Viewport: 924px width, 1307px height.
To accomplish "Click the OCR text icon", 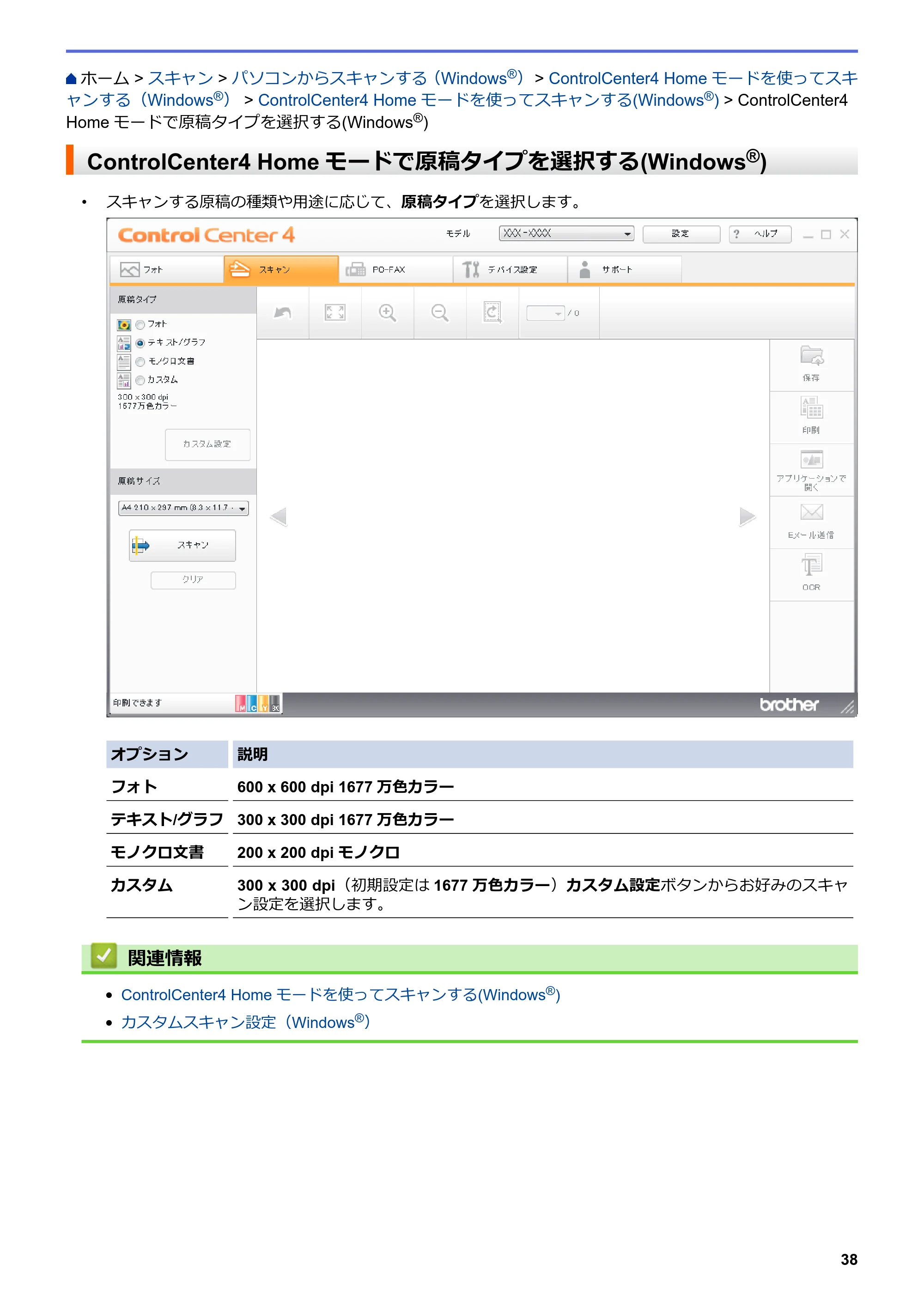I will pyautogui.click(x=811, y=565).
